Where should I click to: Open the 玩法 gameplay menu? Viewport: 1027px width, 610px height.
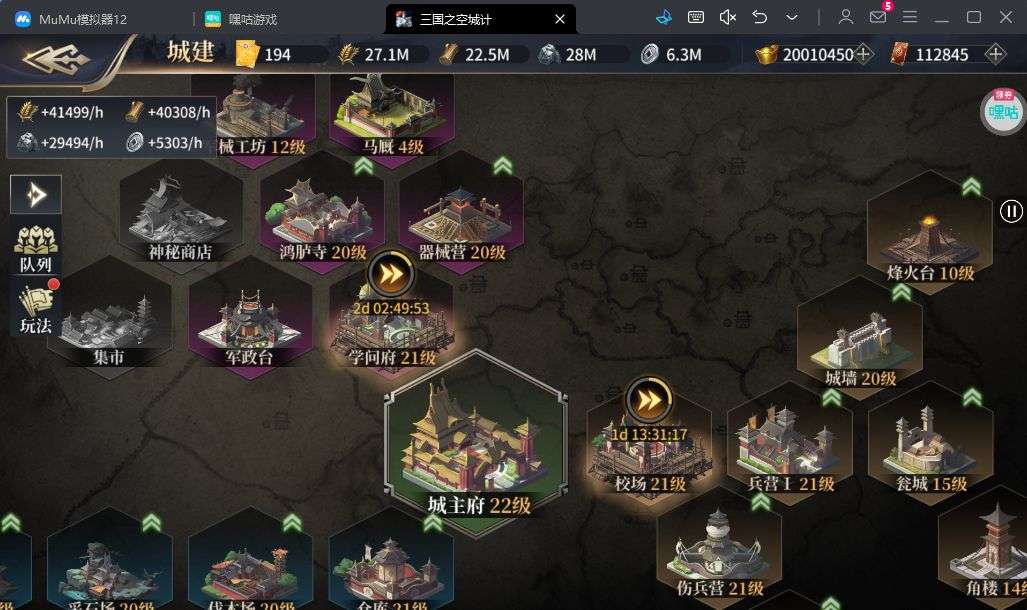[x=36, y=309]
